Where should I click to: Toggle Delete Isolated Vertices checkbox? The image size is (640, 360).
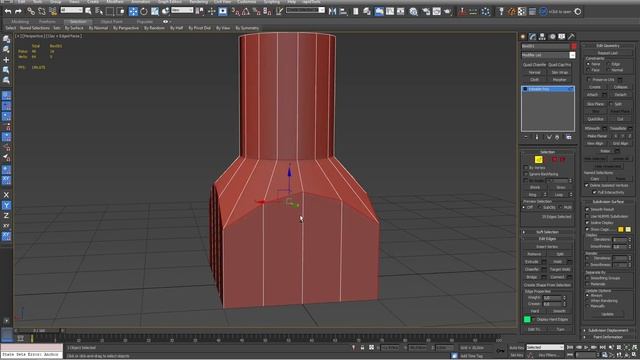[x=587, y=185]
